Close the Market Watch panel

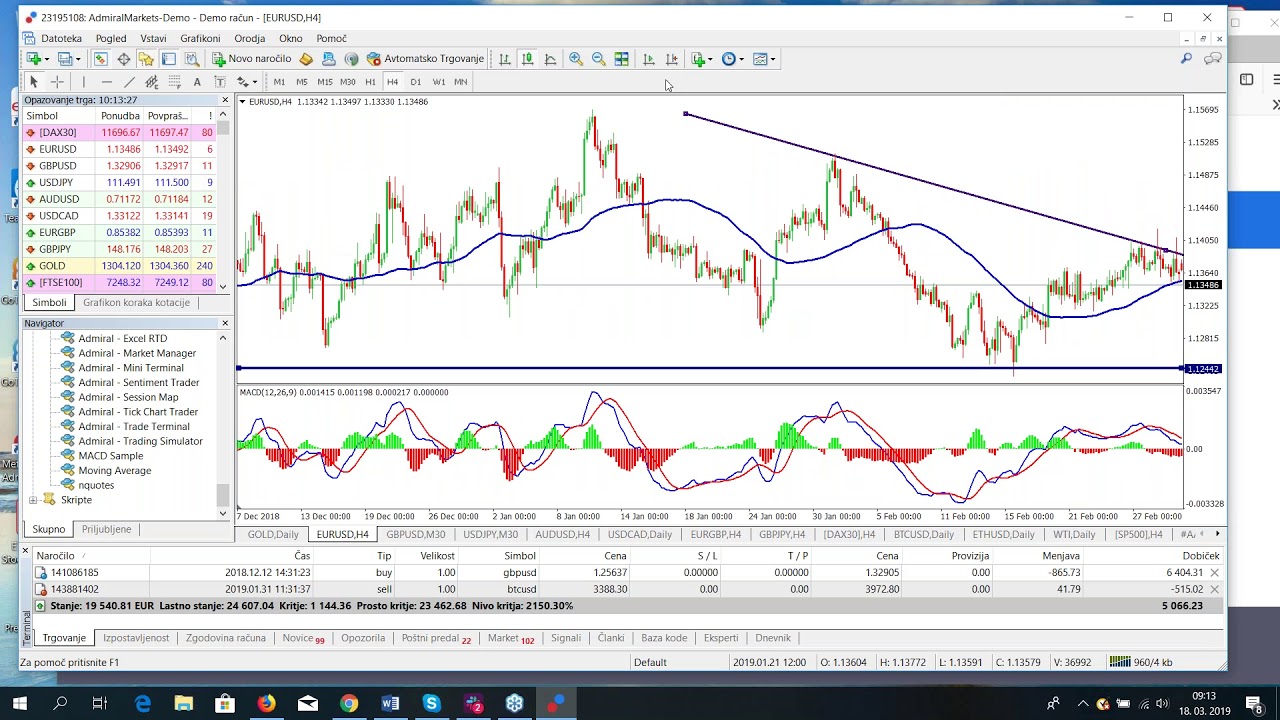(x=225, y=100)
